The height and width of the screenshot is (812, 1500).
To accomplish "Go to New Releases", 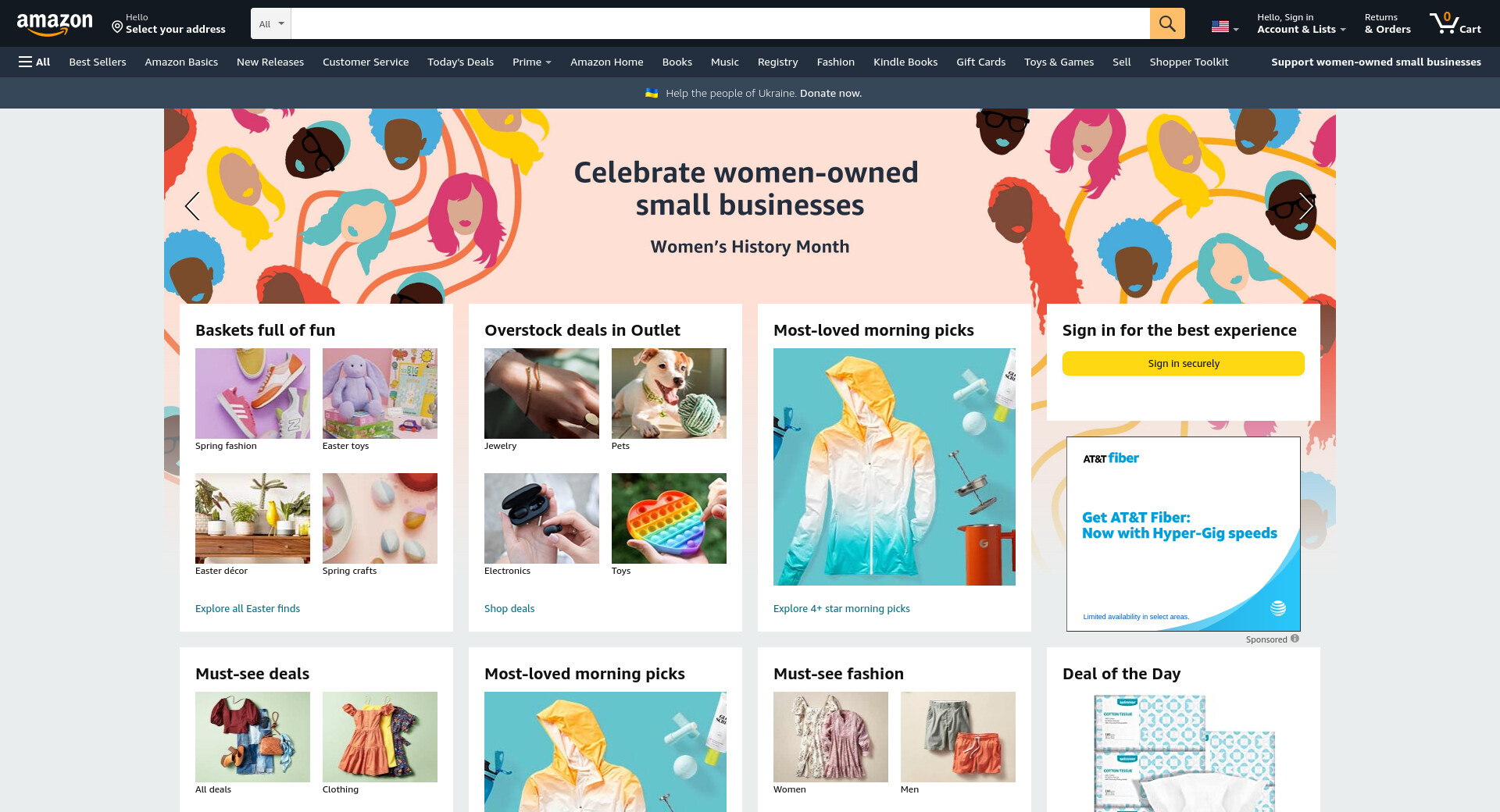I will point(270,62).
